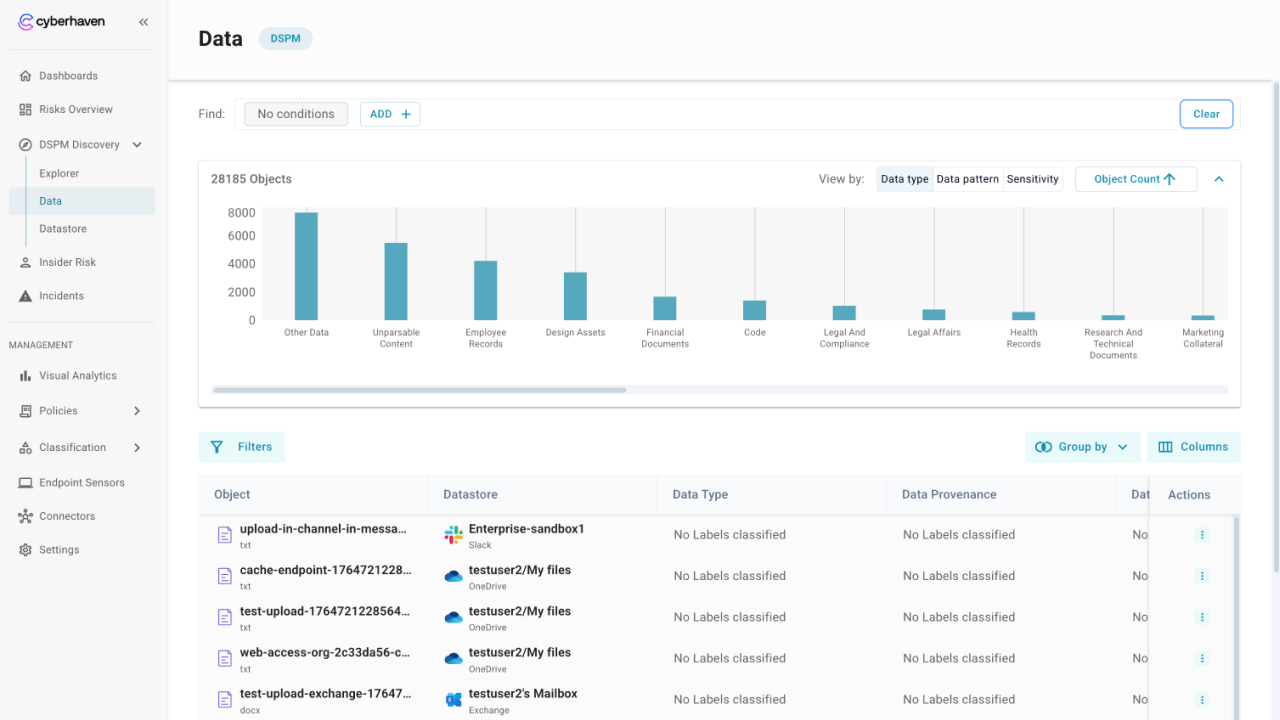The height and width of the screenshot is (720, 1280).
Task: Switch chart view to Data pattern
Action: [x=967, y=179]
